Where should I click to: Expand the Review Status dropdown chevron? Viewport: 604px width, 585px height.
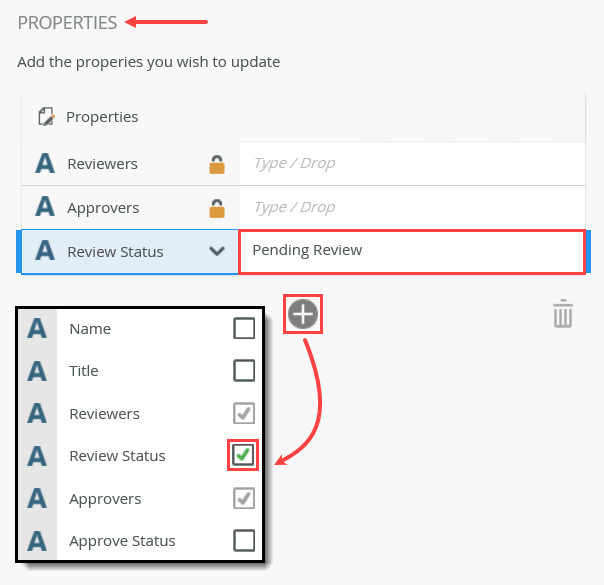[217, 251]
